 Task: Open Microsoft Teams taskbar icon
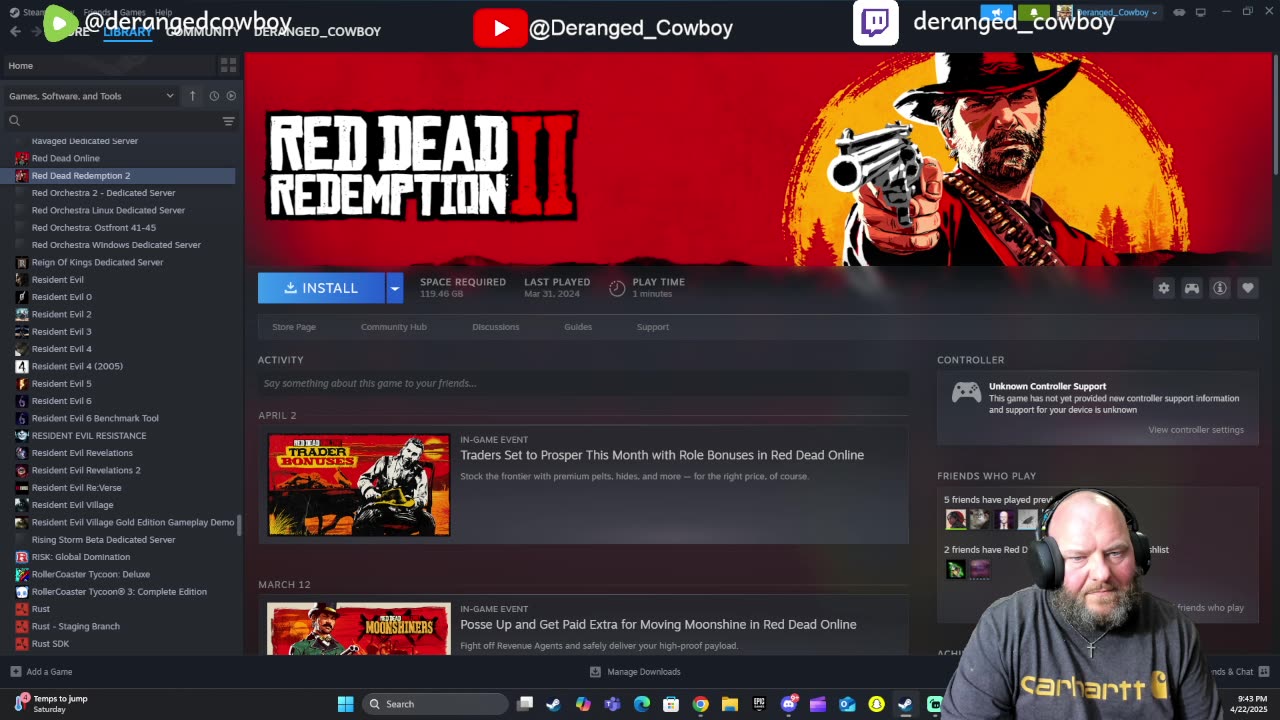pyautogui.click(x=612, y=704)
